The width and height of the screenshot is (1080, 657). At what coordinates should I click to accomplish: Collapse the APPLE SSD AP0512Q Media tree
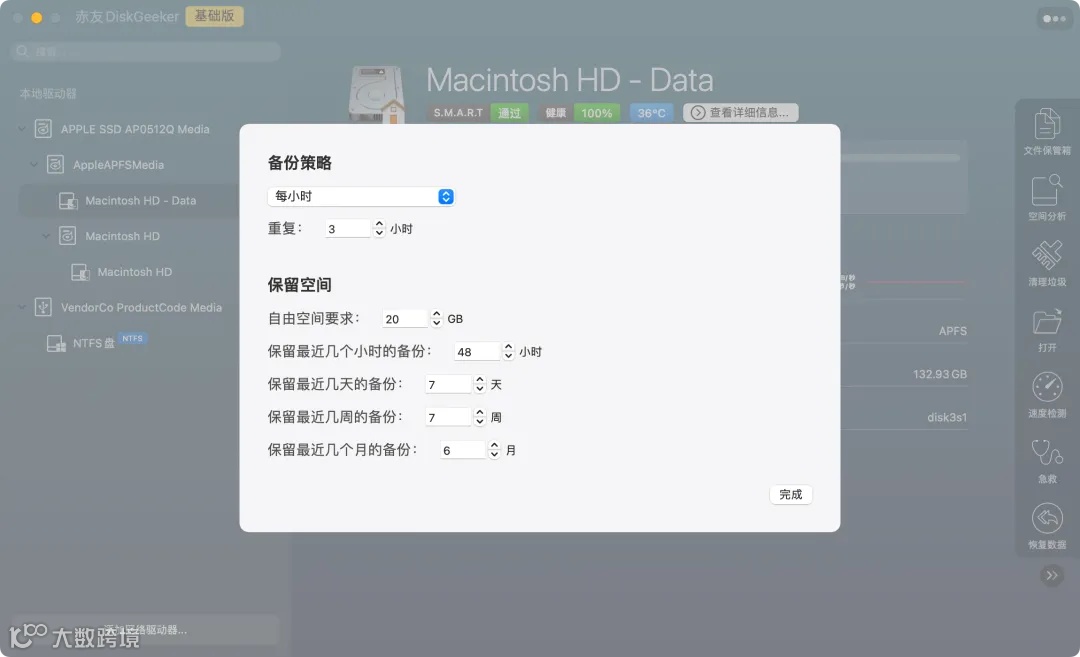(x=22, y=128)
